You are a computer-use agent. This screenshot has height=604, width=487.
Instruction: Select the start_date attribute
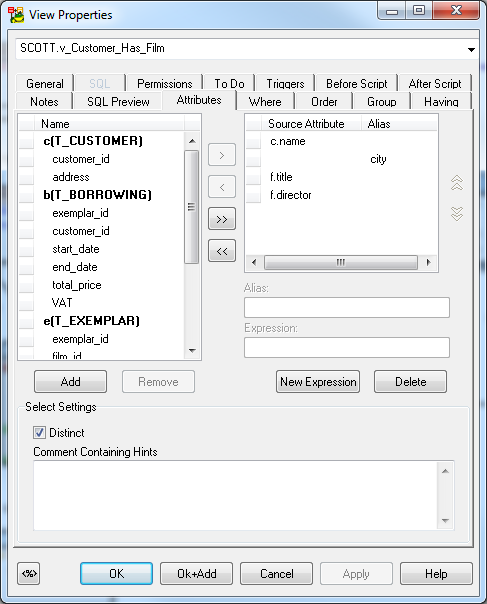point(102,249)
